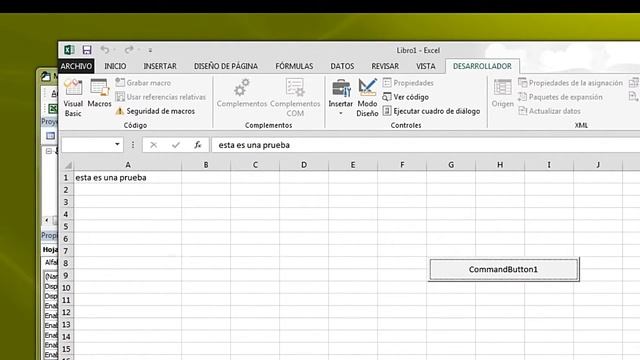Image resolution: width=640 pixels, height=360 pixels.
Task: Select column J header
Action: point(598,165)
